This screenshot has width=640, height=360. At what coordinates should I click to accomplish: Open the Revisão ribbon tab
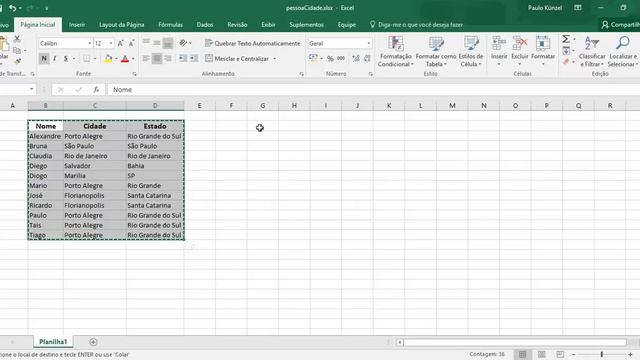point(237,25)
